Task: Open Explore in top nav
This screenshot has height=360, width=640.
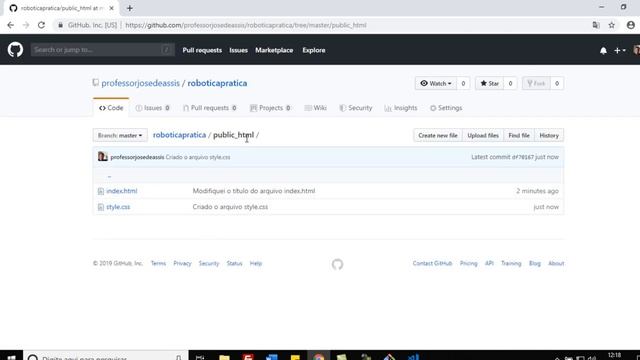Action: click(313, 50)
